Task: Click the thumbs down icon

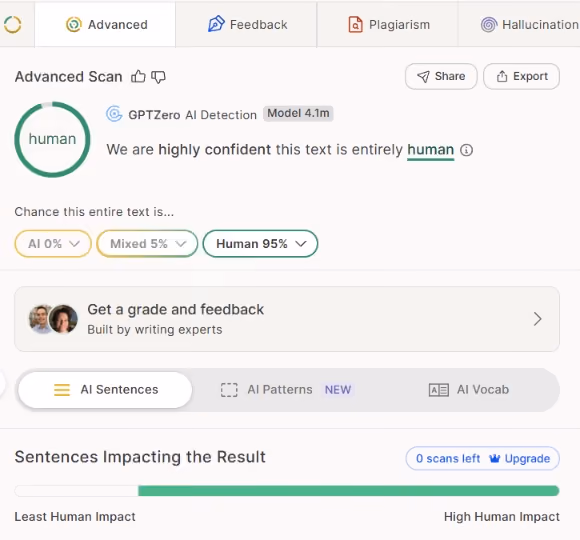Action: point(158,77)
